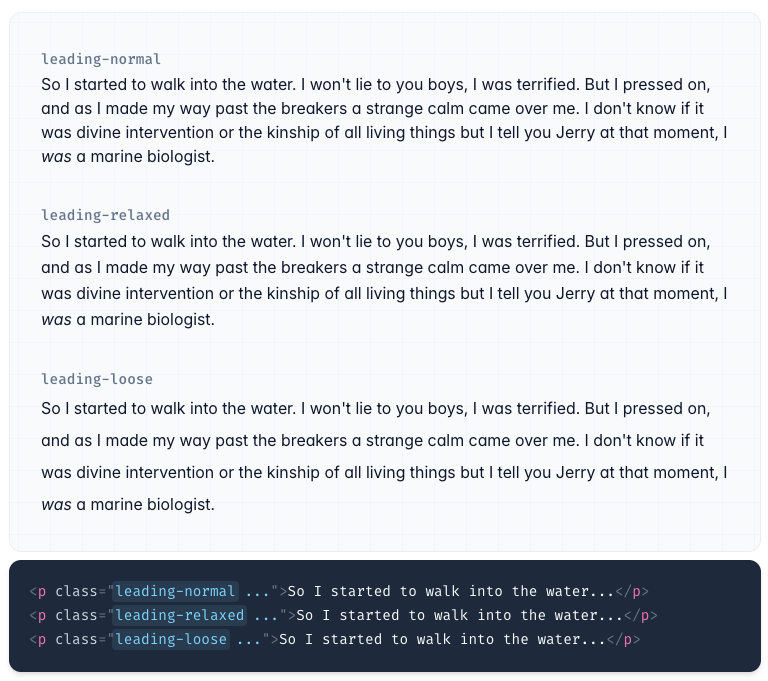This screenshot has height=681, width=768.
Task: Click the first code line's text content
Action: [450, 591]
